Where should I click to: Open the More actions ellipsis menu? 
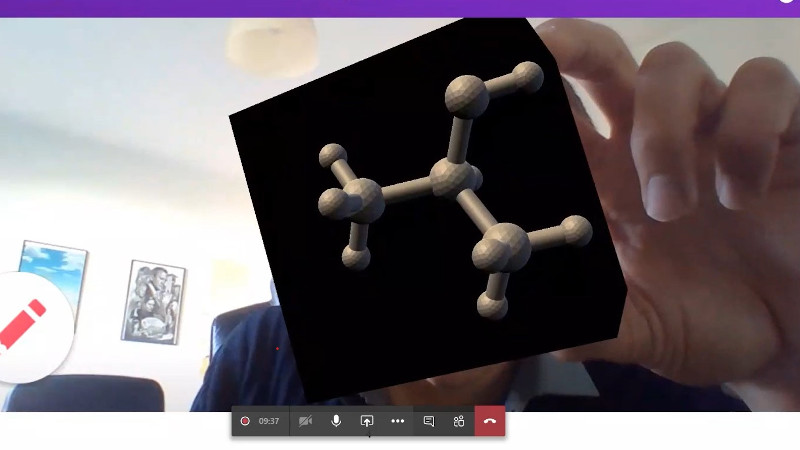[397, 421]
